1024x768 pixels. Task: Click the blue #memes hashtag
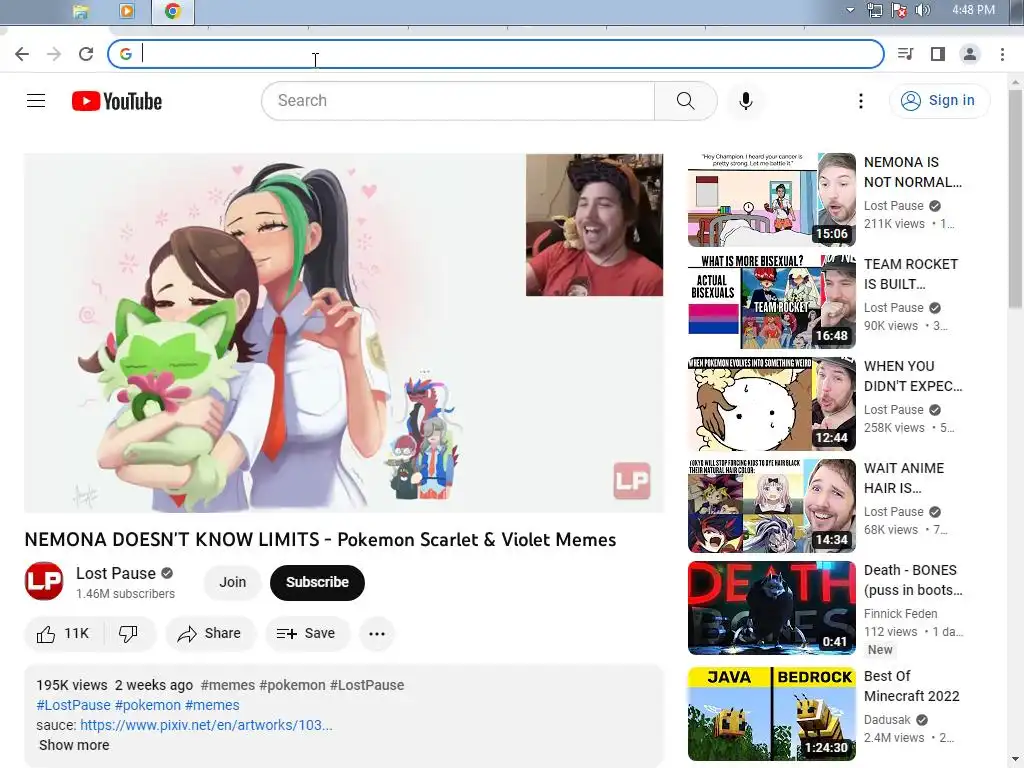[212, 705]
